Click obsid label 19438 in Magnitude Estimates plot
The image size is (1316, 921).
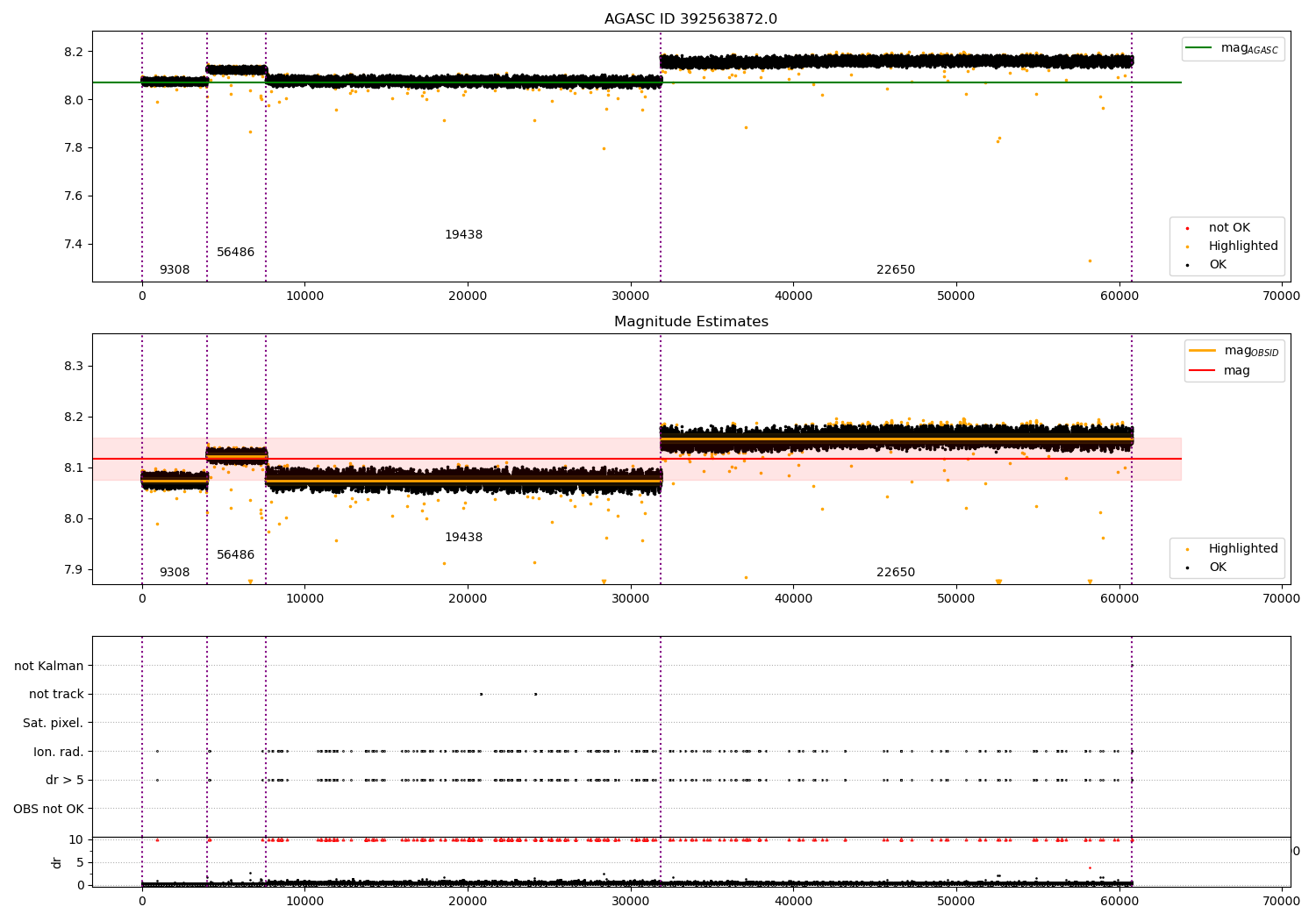pyautogui.click(x=463, y=538)
